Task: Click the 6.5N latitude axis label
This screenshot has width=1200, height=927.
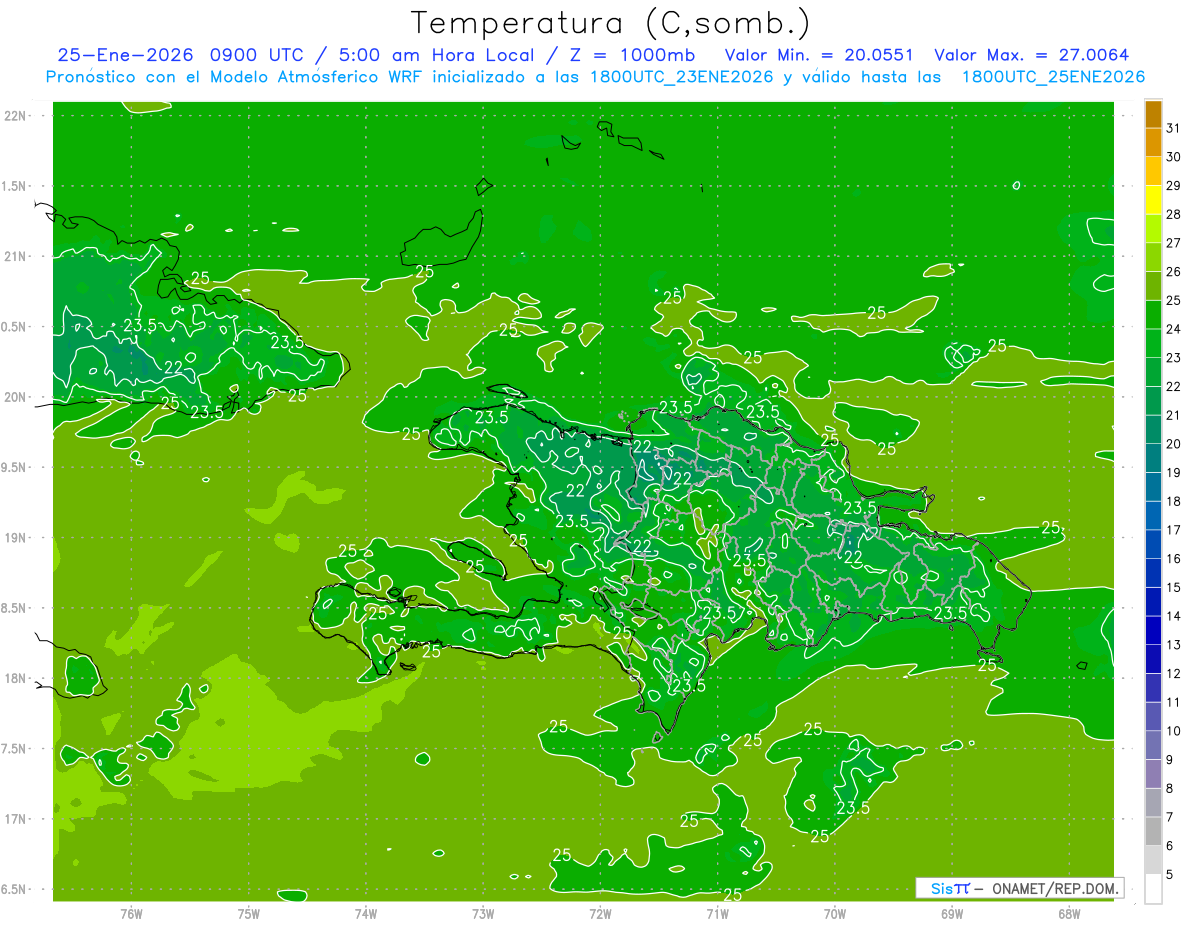Action: (x=14, y=889)
